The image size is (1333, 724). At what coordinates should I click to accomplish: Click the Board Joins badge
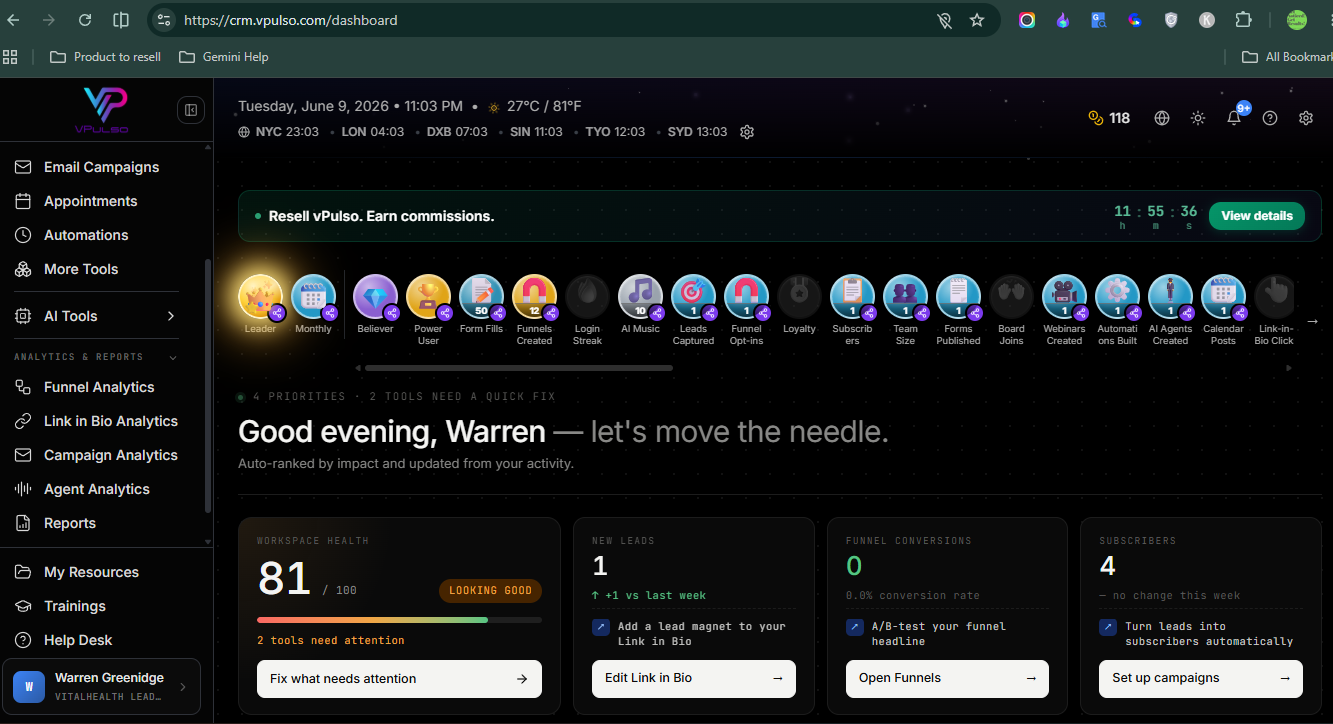(1011, 297)
